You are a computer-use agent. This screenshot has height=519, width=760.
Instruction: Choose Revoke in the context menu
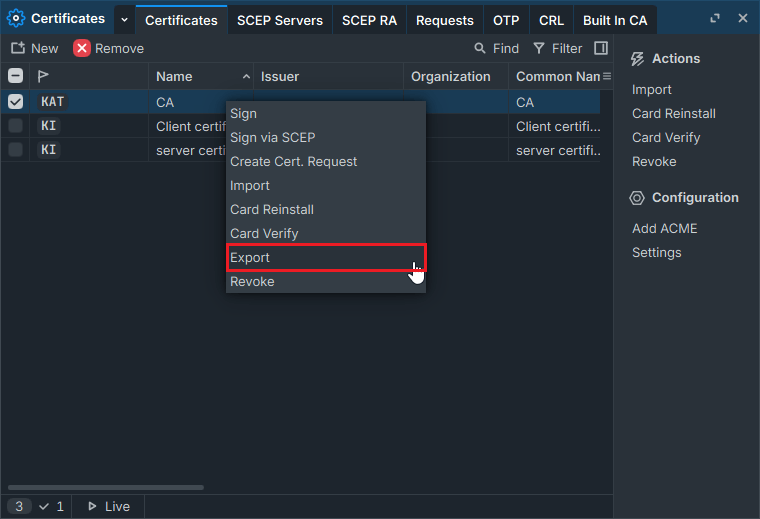(326, 282)
